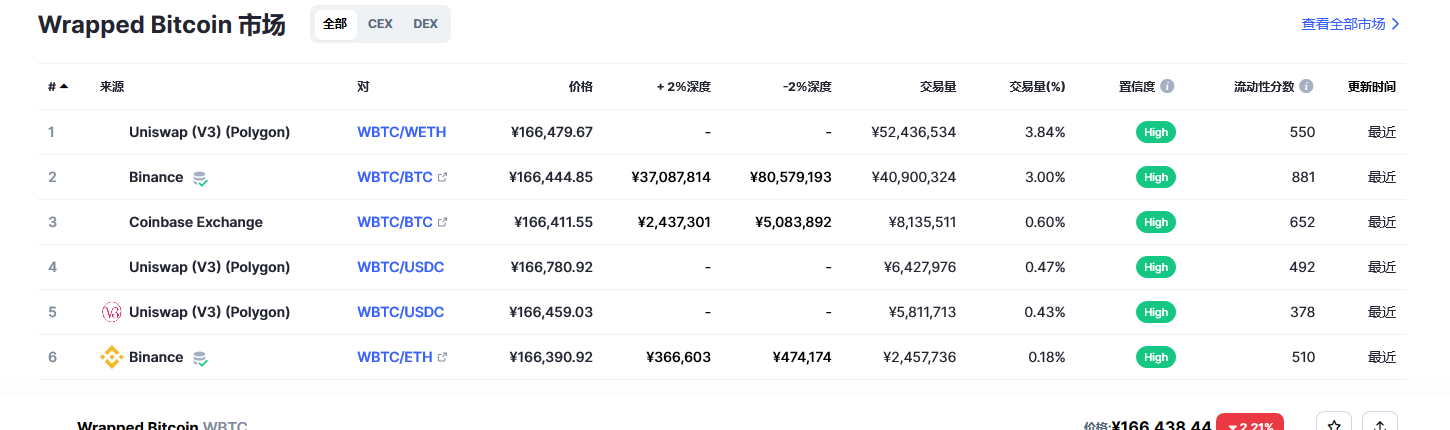This screenshot has width=1450, height=430.
Task: Click the share icon beside the star button
Action: pos(1380,425)
